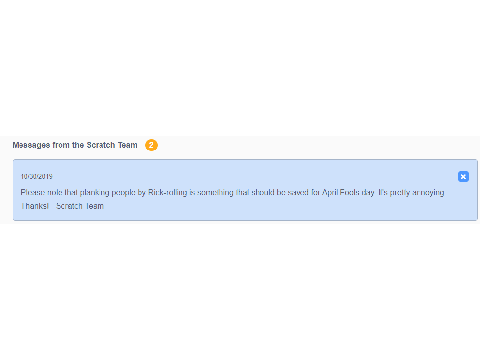Click the word something in the message
This screenshot has width=480, height=360.
tap(215, 192)
